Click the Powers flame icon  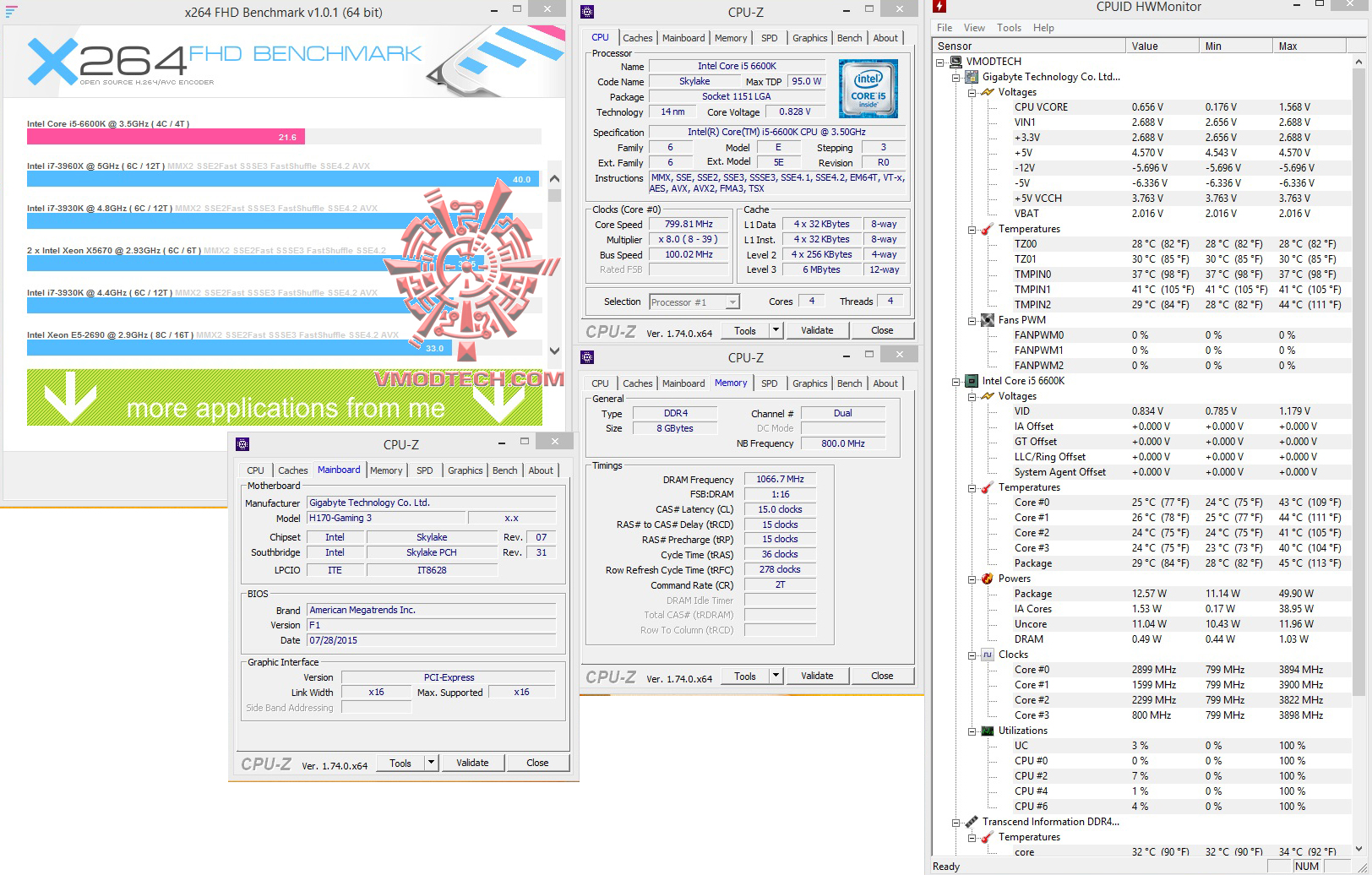988,579
